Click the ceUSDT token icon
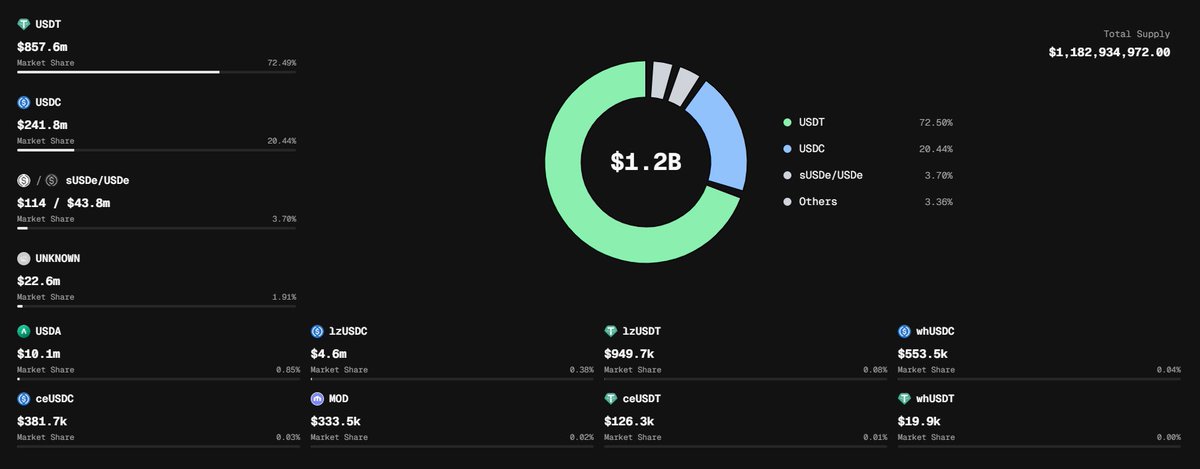1200x469 pixels. click(x=611, y=398)
